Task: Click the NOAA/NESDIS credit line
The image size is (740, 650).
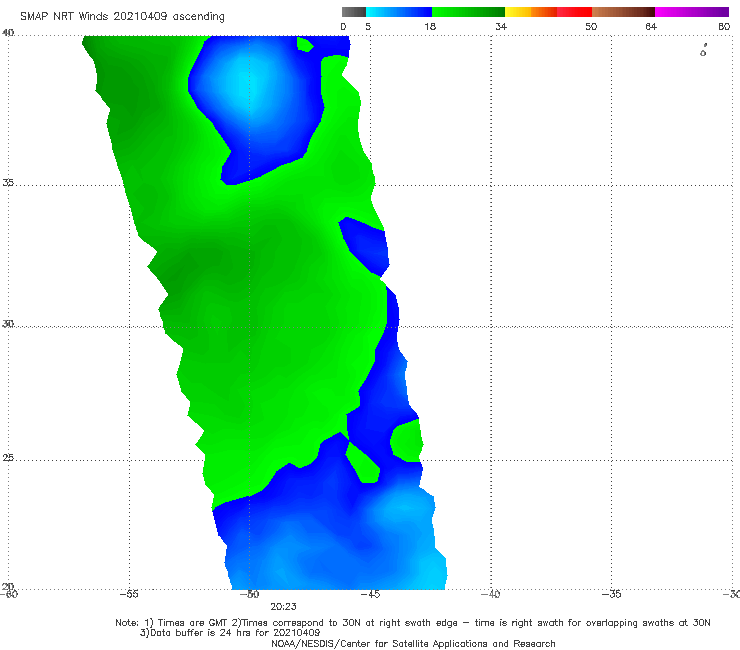Action: 413,643
